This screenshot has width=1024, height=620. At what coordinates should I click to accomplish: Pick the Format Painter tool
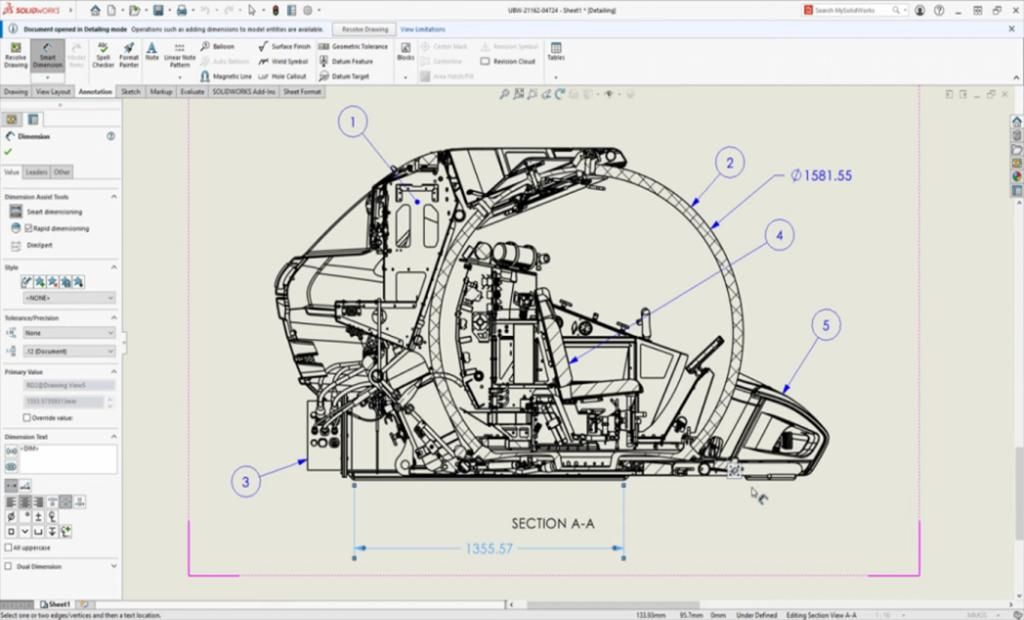(x=129, y=55)
